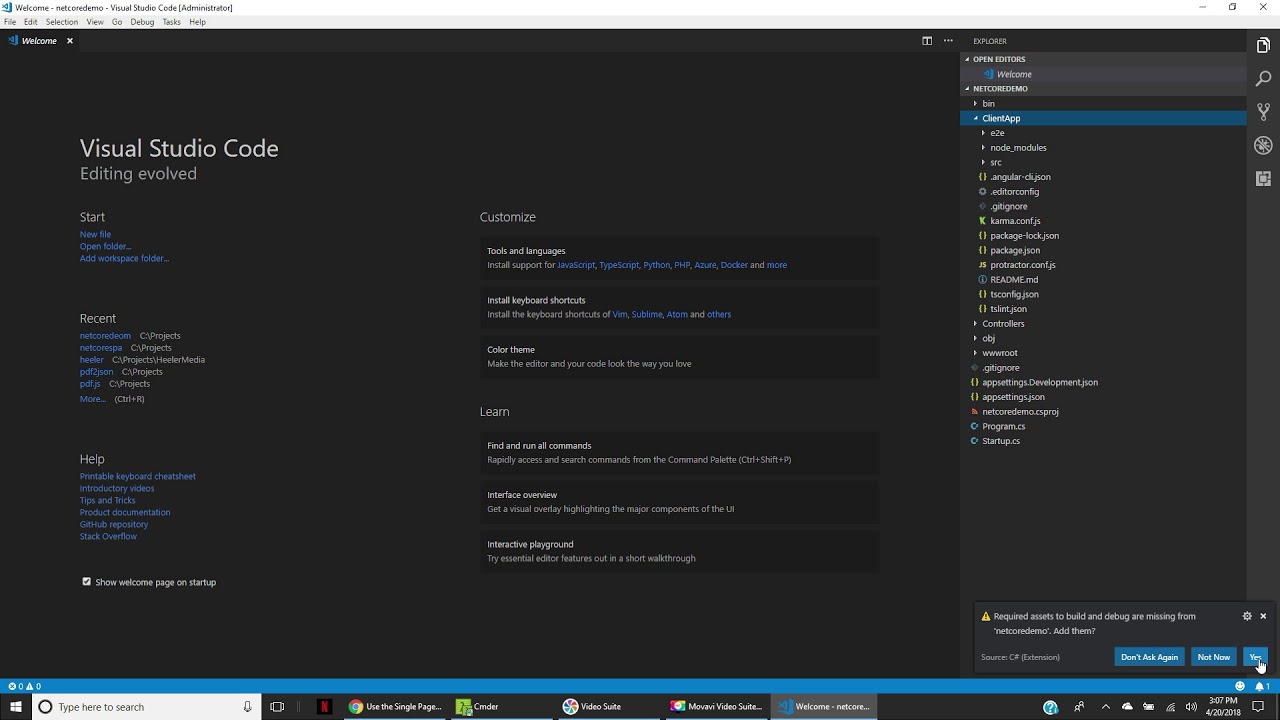Expand the wwwroot folder
Image resolution: width=1280 pixels, height=720 pixels.
tap(1103, 353)
